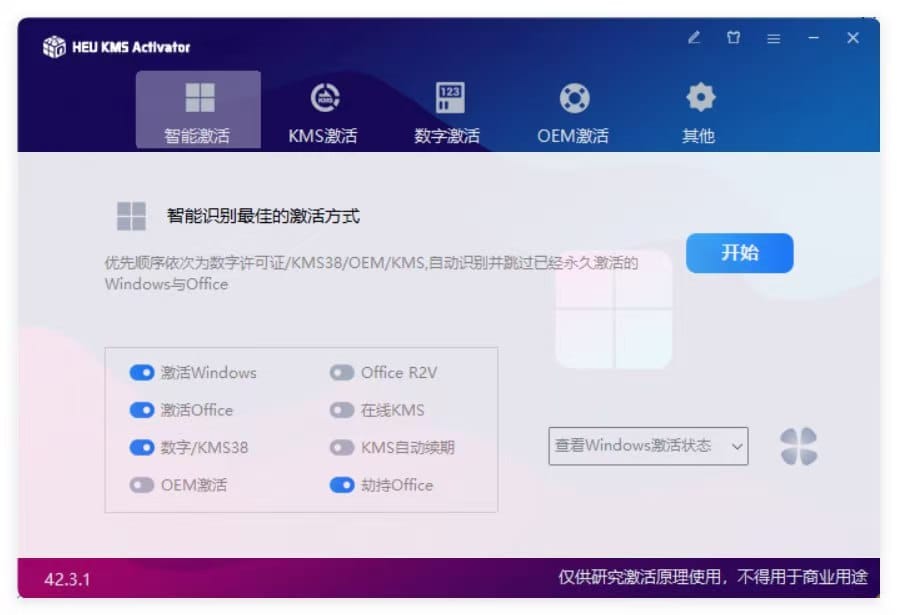897x615 pixels.
Task: Click the OEM lifebuoy icon
Action: click(574, 98)
